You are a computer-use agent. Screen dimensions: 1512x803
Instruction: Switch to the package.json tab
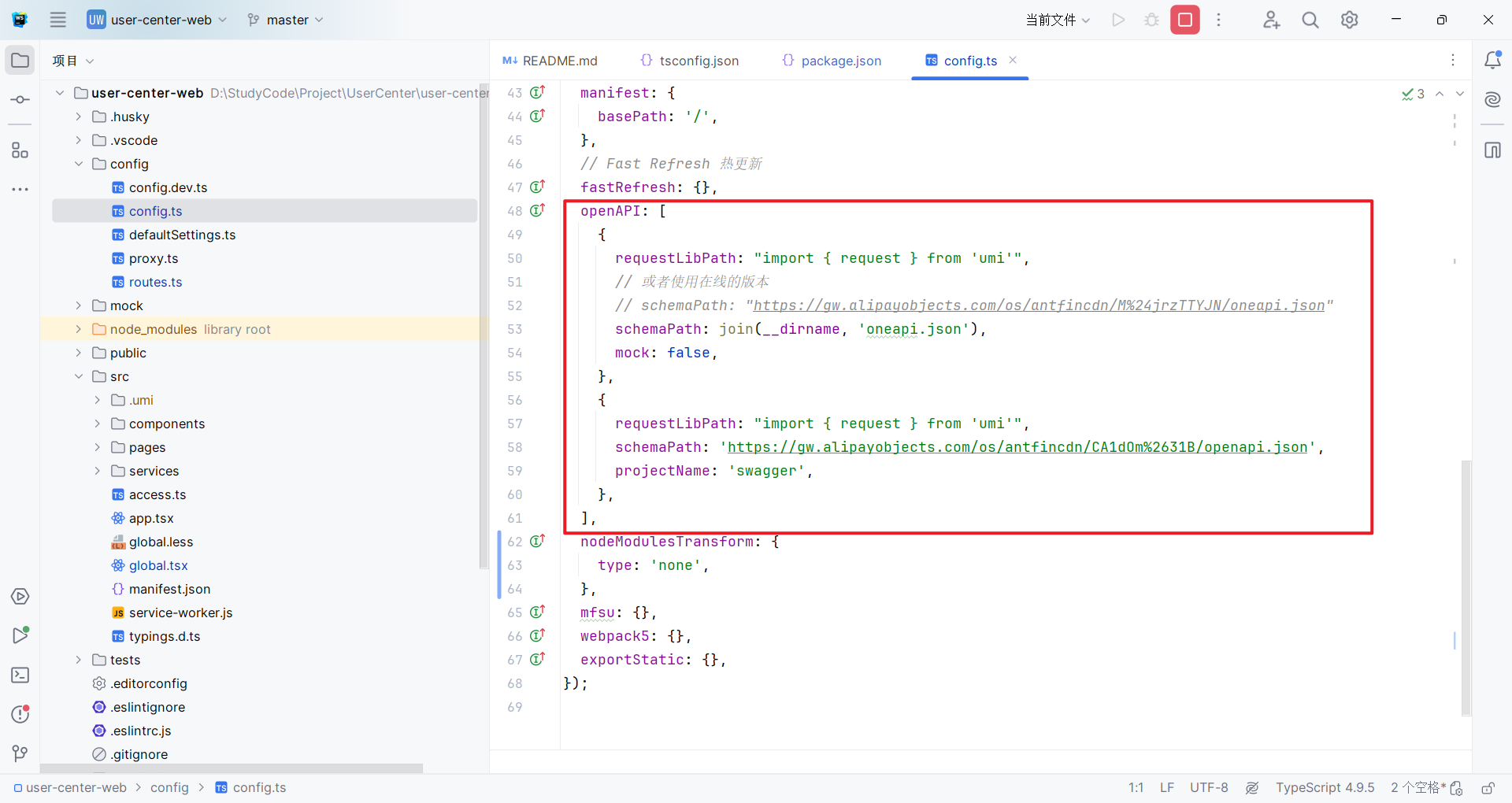832,61
